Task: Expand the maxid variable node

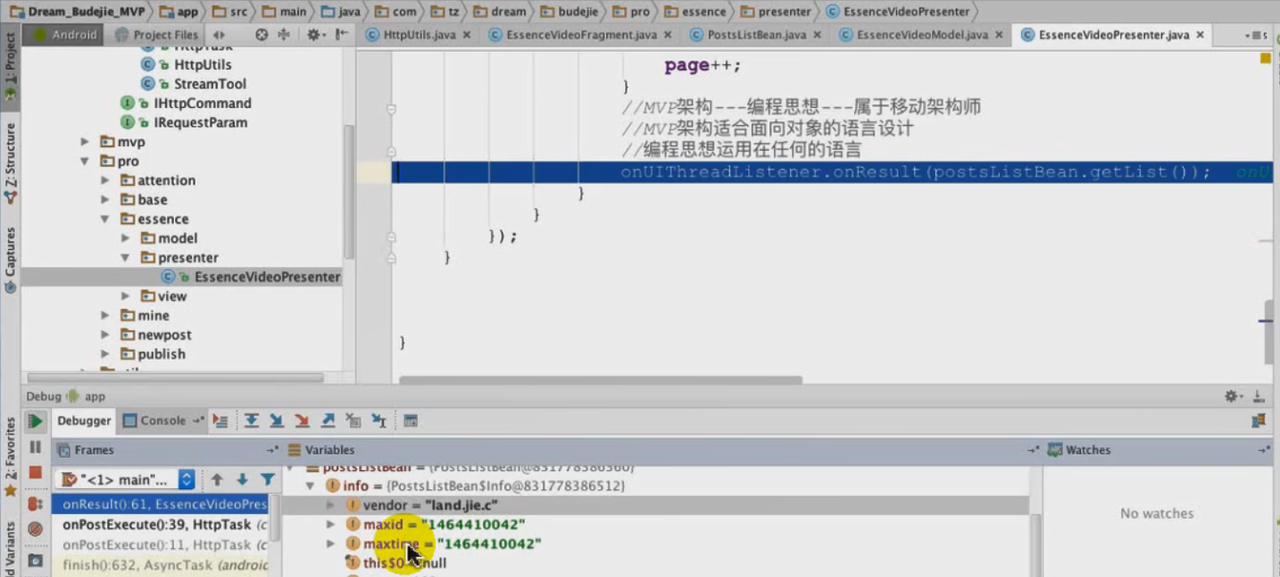Action: tap(331, 524)
